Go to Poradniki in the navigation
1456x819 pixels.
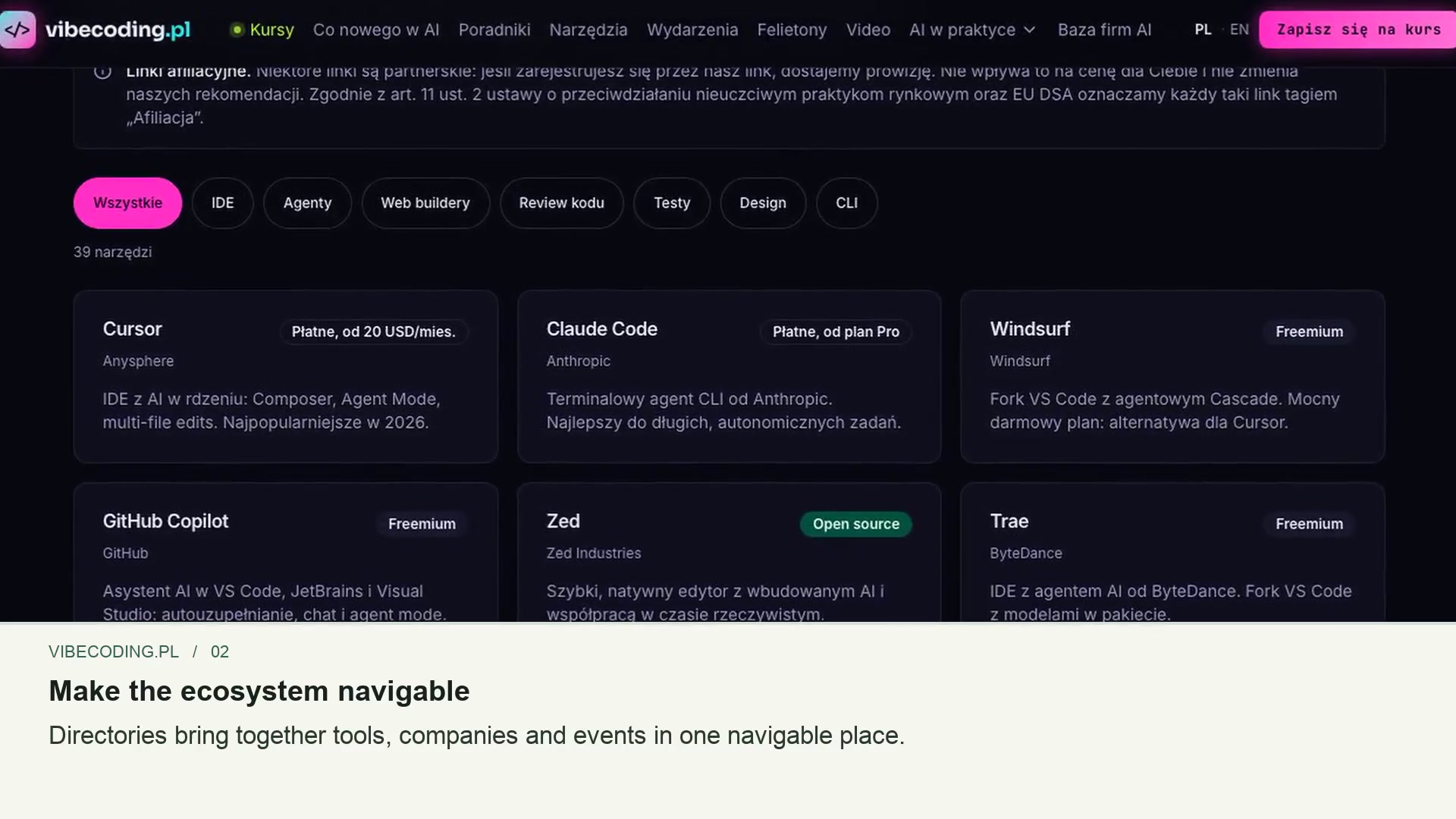coord(494,30)
